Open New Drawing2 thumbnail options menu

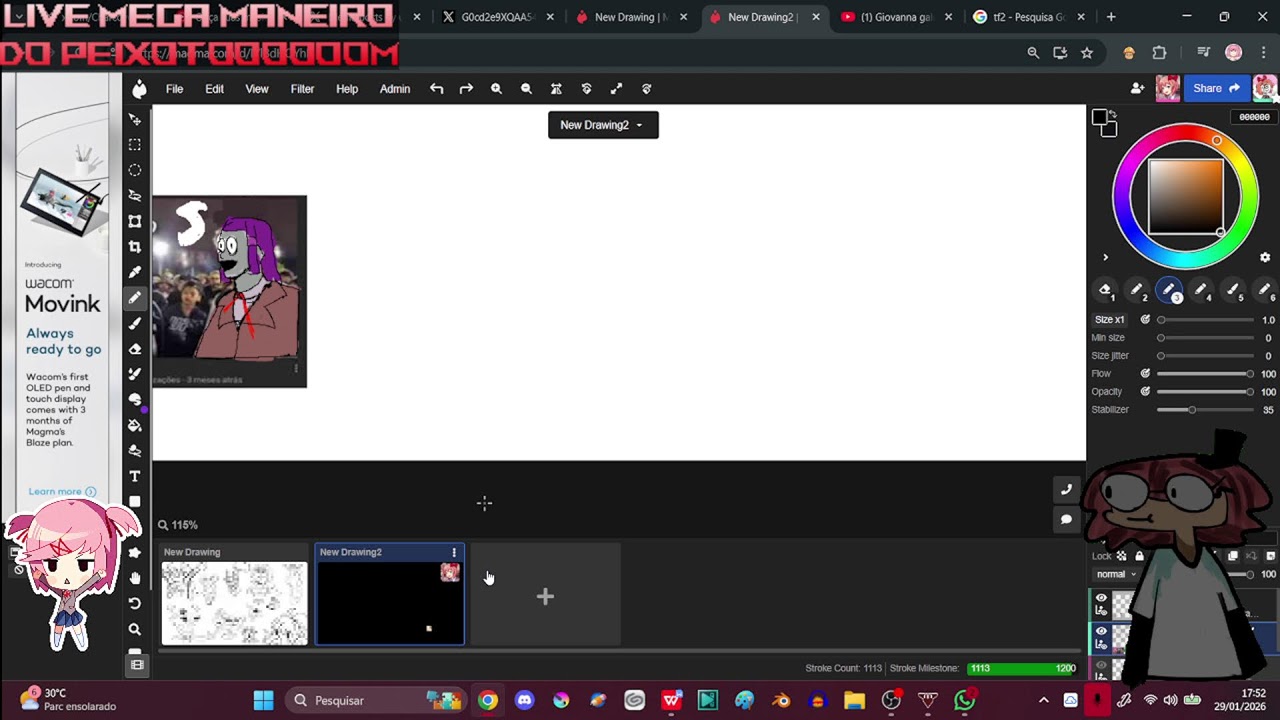454,552
